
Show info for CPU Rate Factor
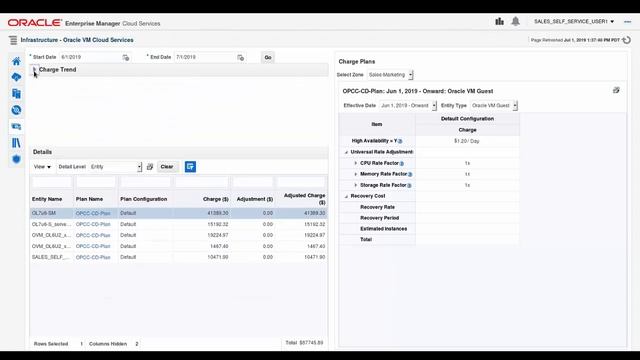(402, 163)
